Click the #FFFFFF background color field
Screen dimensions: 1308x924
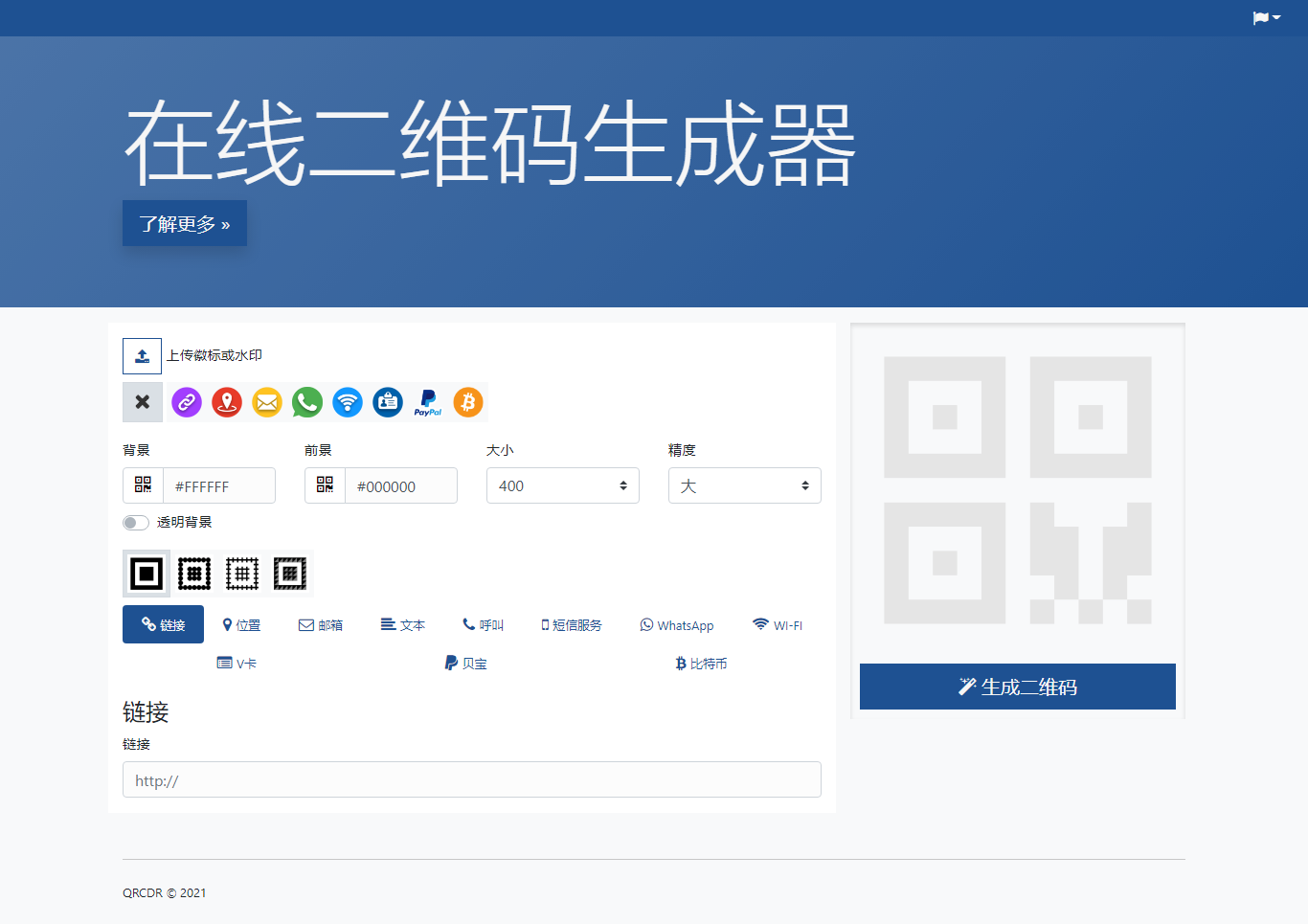[x=219, y=485]
